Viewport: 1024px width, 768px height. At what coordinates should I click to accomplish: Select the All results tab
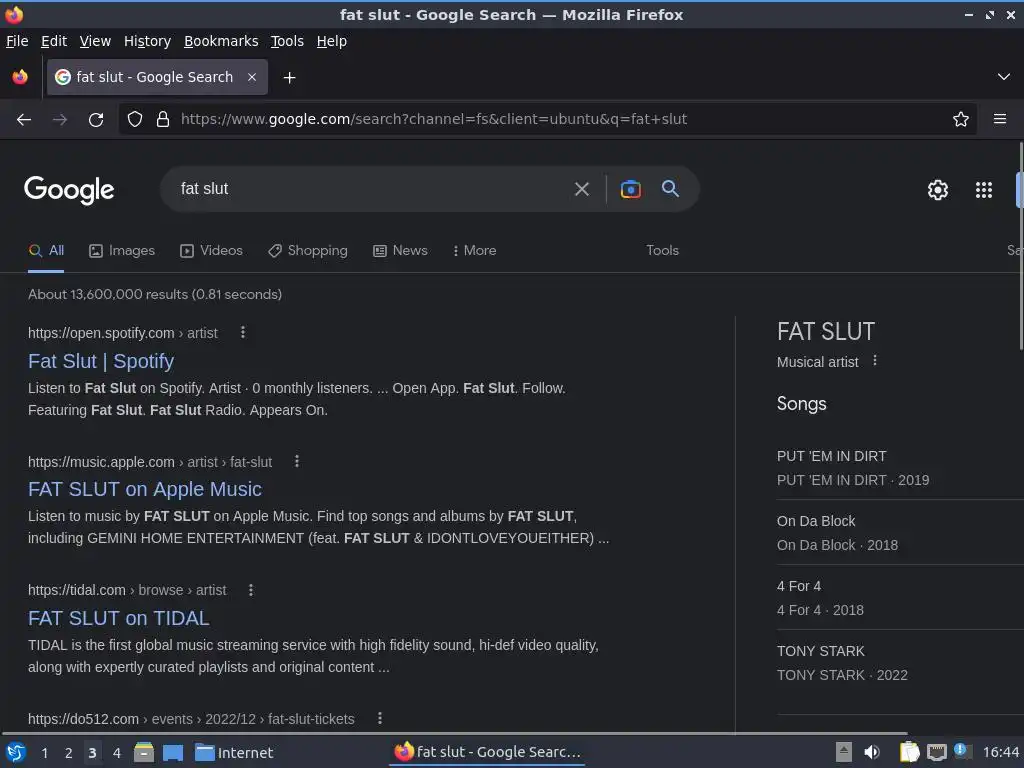pyautogui.click(x=46, y=251)
